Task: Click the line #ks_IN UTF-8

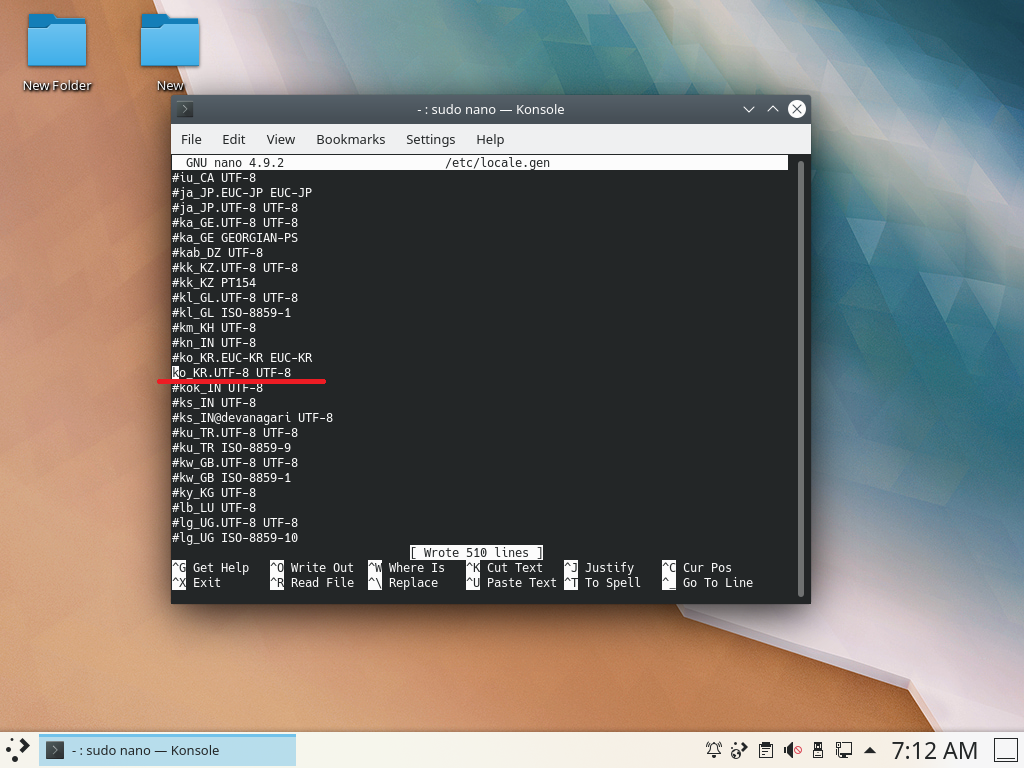Action: (214, 403)
